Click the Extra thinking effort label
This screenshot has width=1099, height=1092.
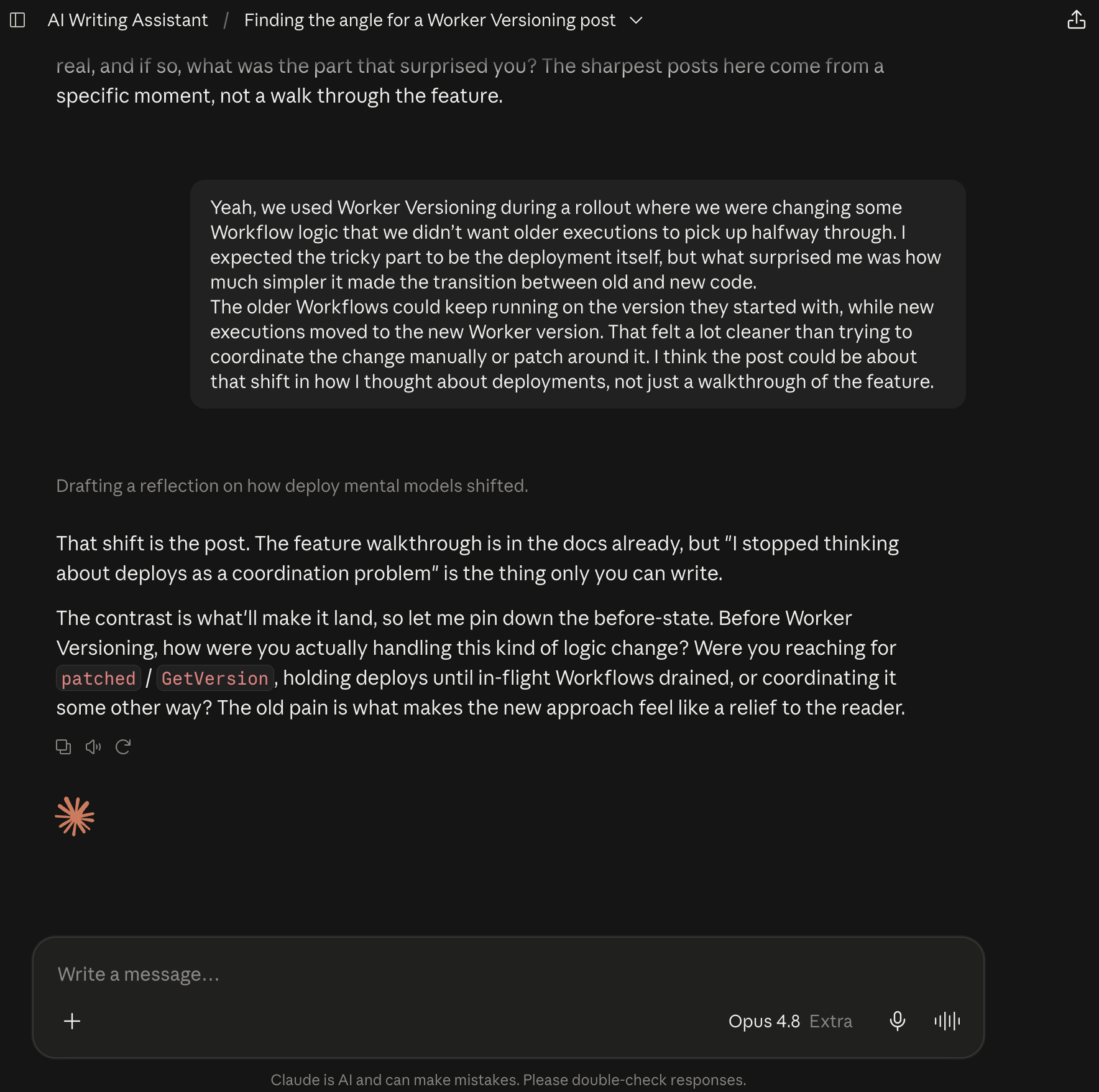tap(830, 1021)
